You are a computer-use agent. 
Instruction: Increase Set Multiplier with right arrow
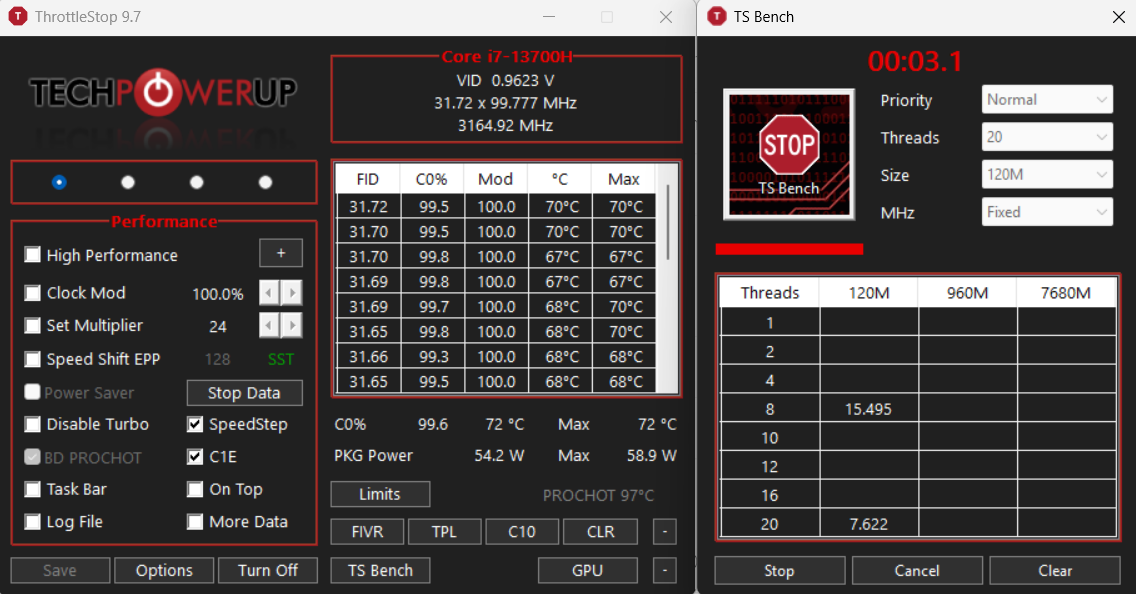coord(292,325)
